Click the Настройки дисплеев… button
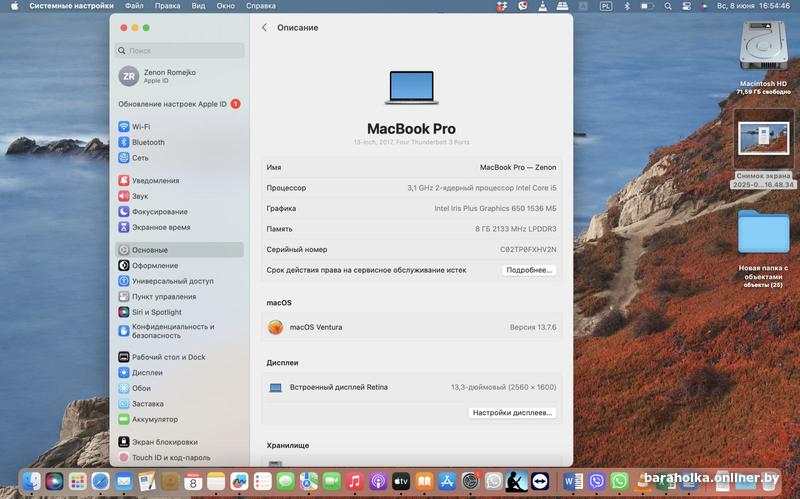Viewport: 800px width, 499px height. tap(512, 412)
